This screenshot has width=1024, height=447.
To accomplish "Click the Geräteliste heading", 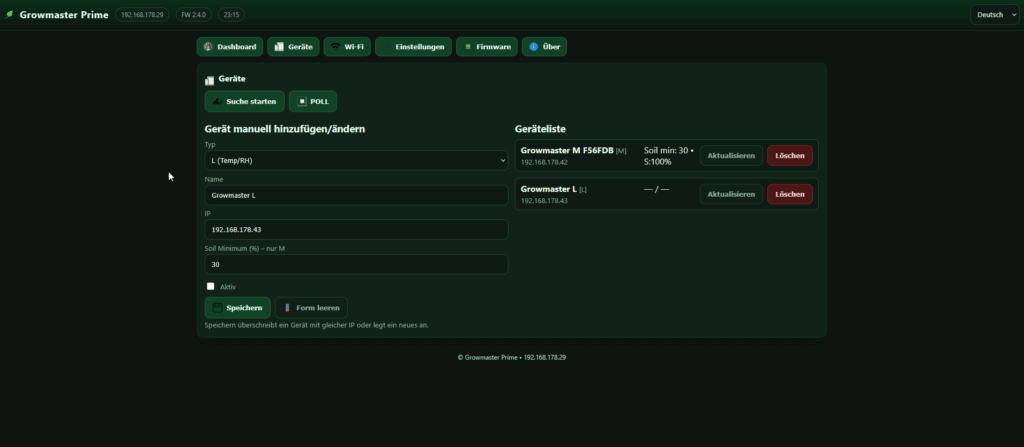I will [540, 129].
